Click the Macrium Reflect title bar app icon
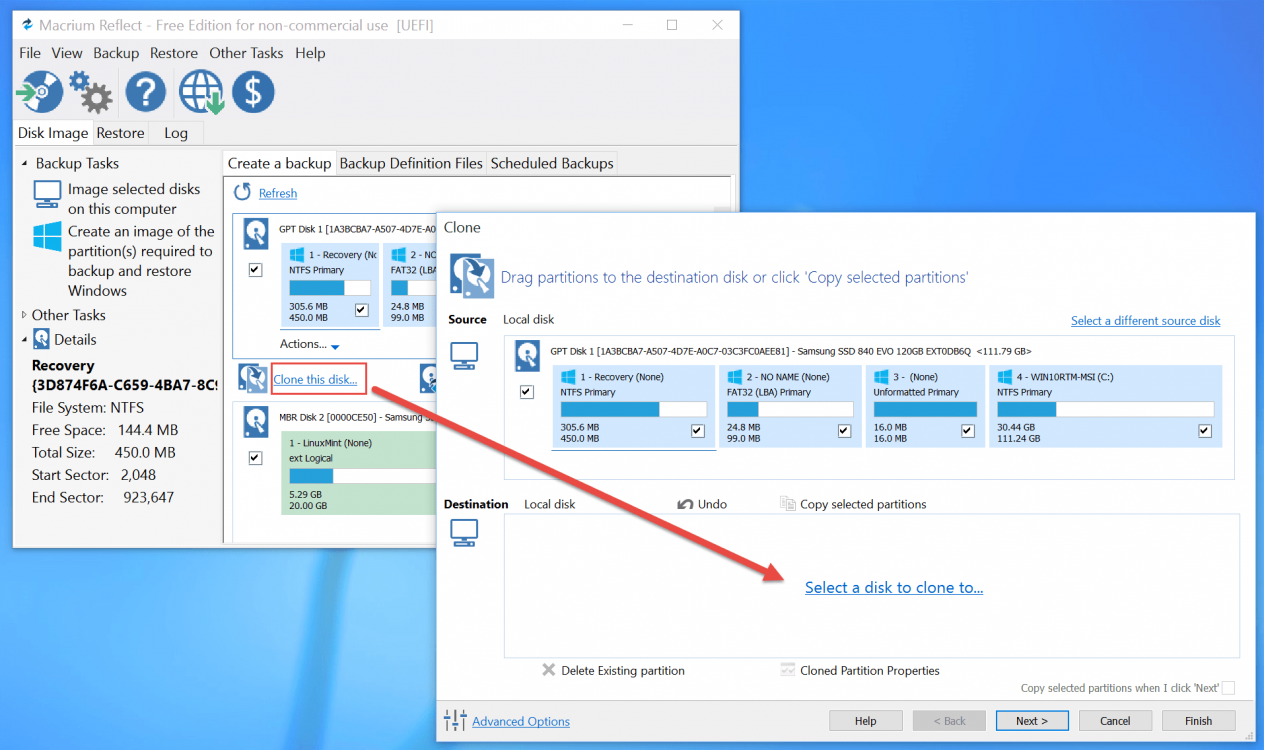This screenshot has height=750, width=1264. tap(27, 25)
